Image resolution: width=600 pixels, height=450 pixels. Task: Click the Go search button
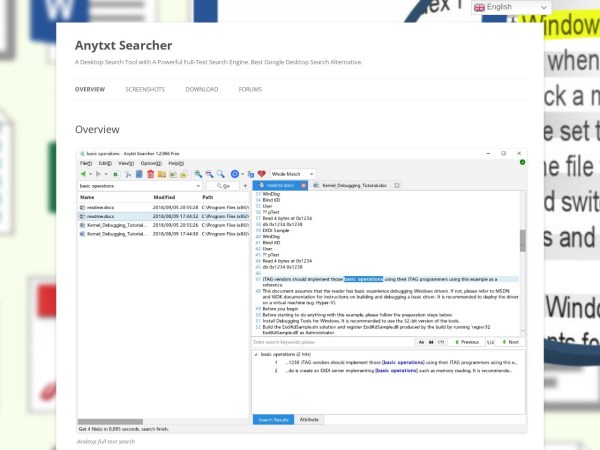(x=223, y=186)
